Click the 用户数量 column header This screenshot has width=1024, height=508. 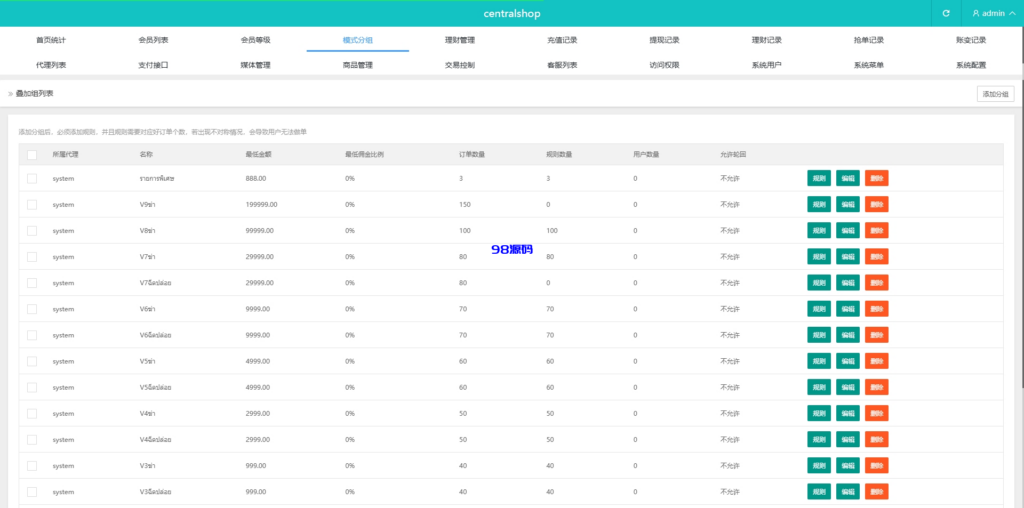click(646, 155)
